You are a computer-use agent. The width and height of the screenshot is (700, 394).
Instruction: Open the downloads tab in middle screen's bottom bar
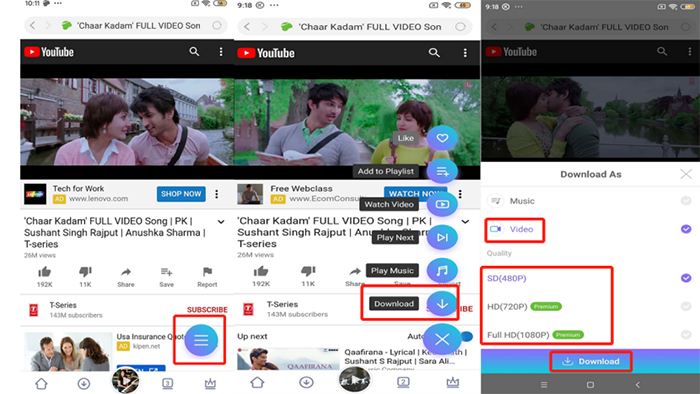pos(306,382)
